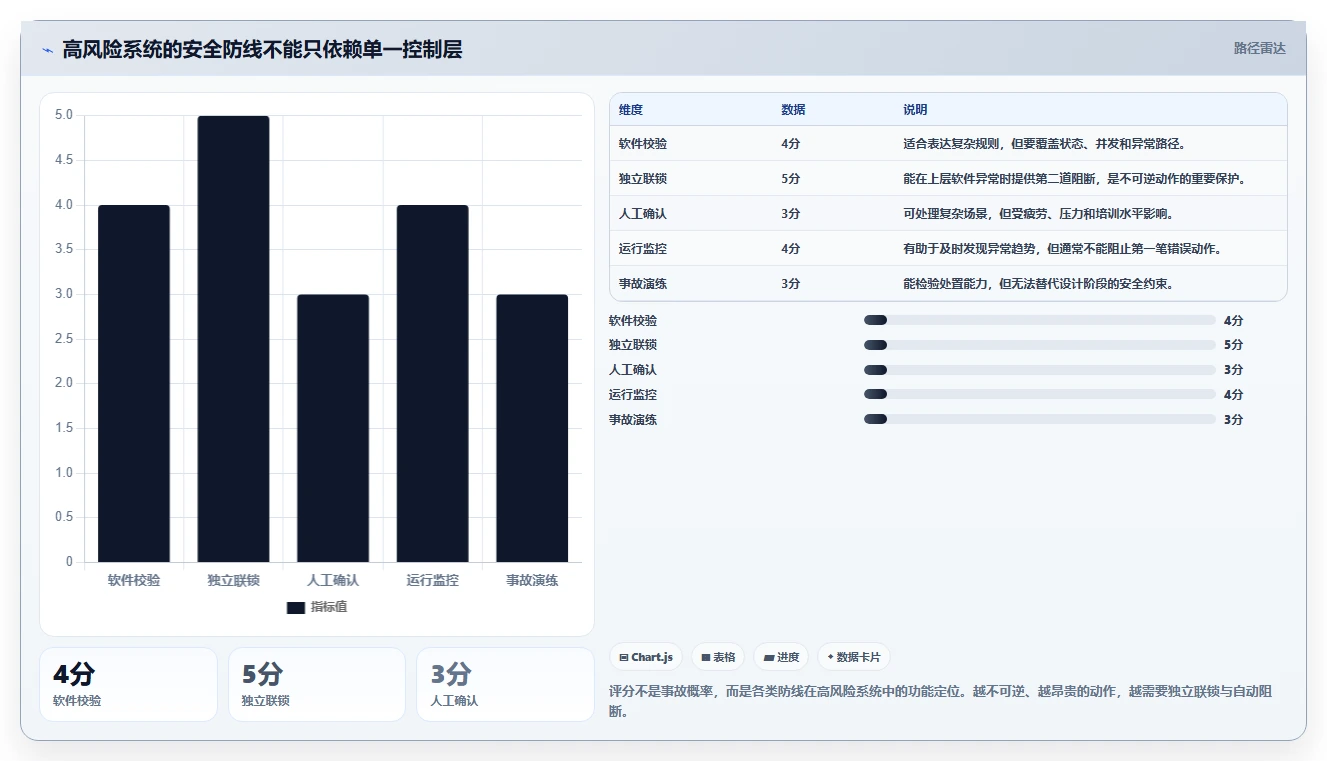This screenshot has width=1327, height=761.
Task: Click description starting 可处理复杂场景
Action: (1038, 214)
